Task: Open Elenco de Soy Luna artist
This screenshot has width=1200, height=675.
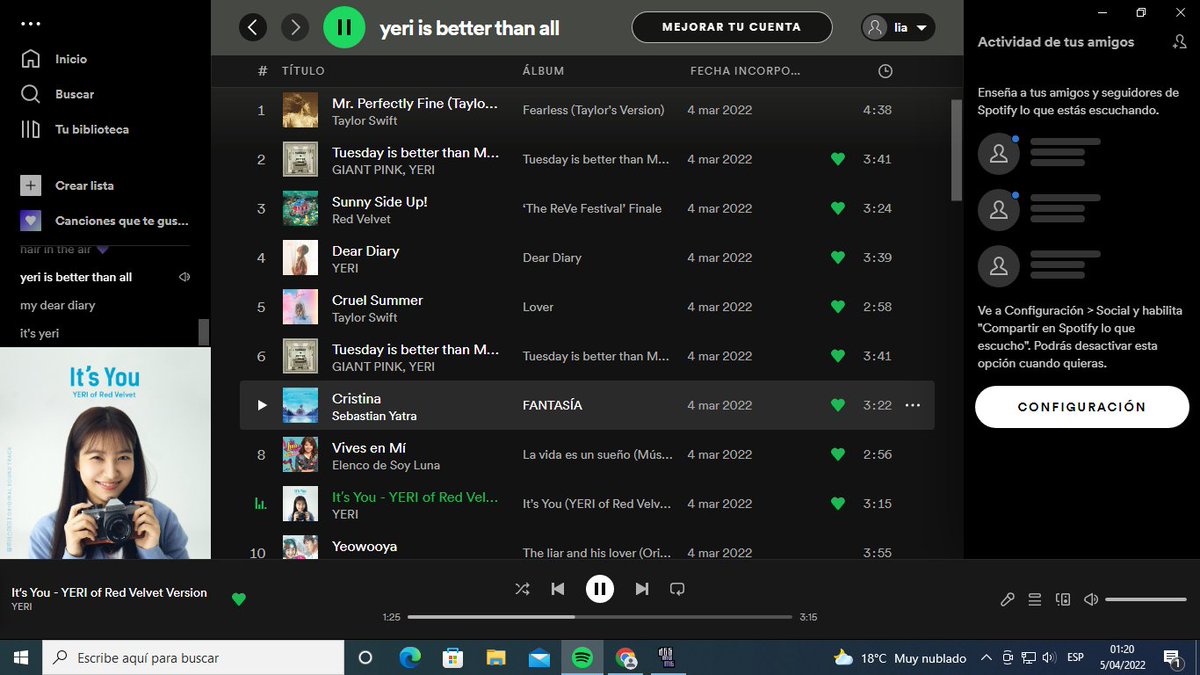Action: click(386, 465)
